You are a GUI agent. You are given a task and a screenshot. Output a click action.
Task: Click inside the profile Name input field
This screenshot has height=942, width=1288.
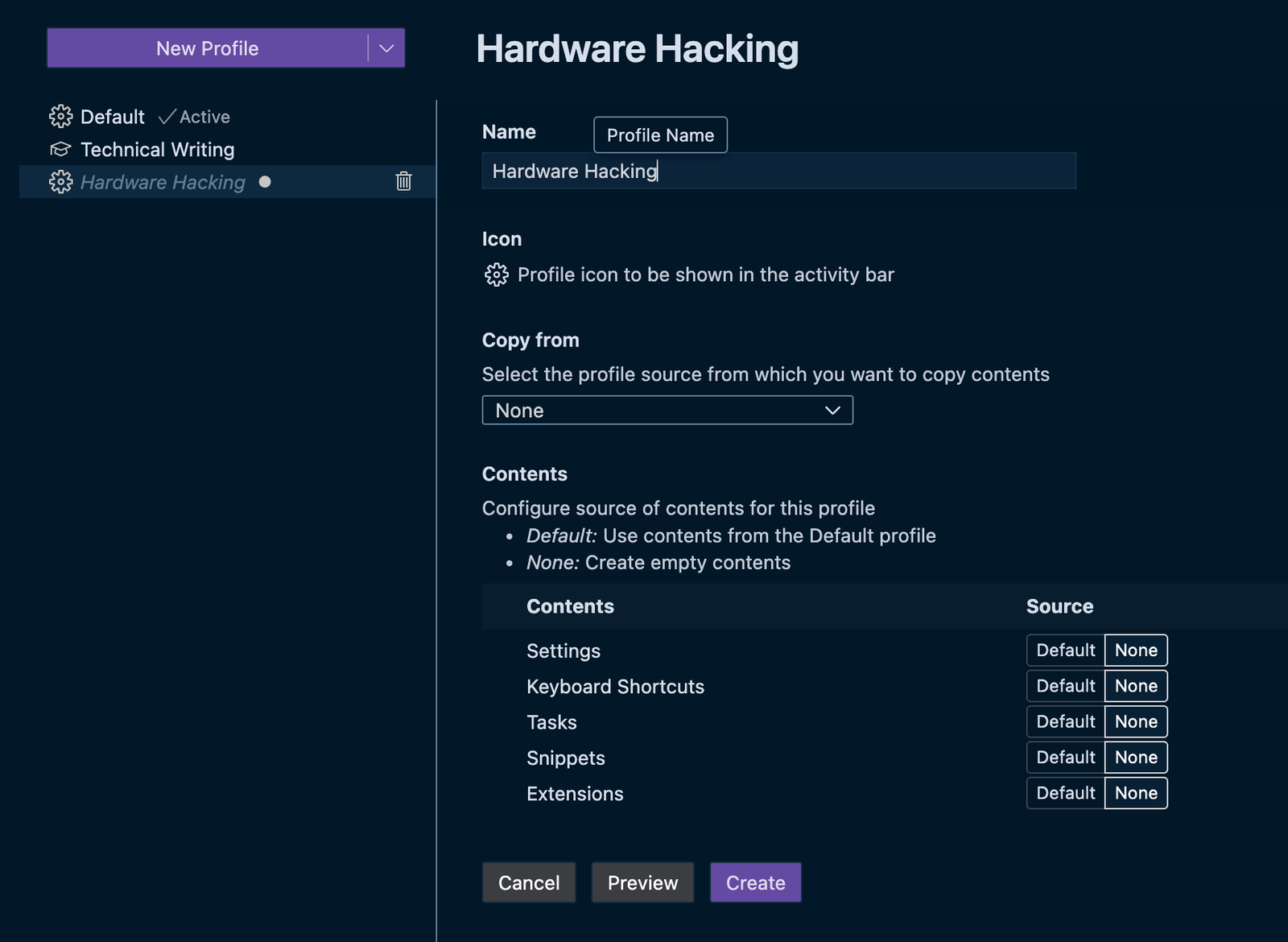pos(778,171)
